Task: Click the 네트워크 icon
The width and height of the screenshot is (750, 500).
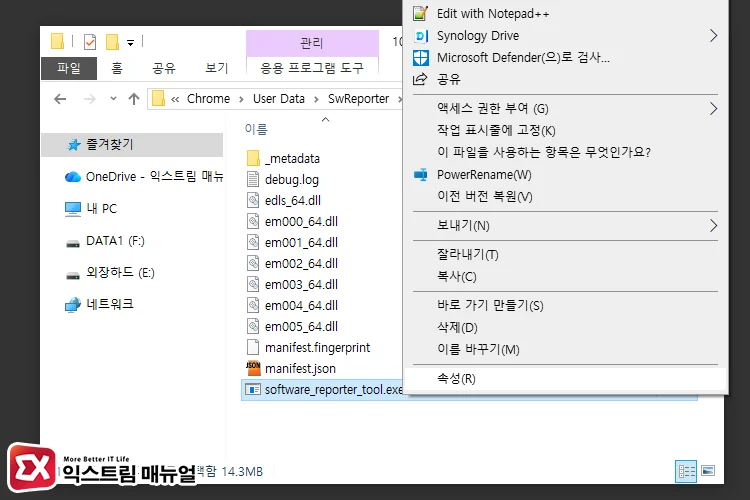Action: tap(73, 305)
